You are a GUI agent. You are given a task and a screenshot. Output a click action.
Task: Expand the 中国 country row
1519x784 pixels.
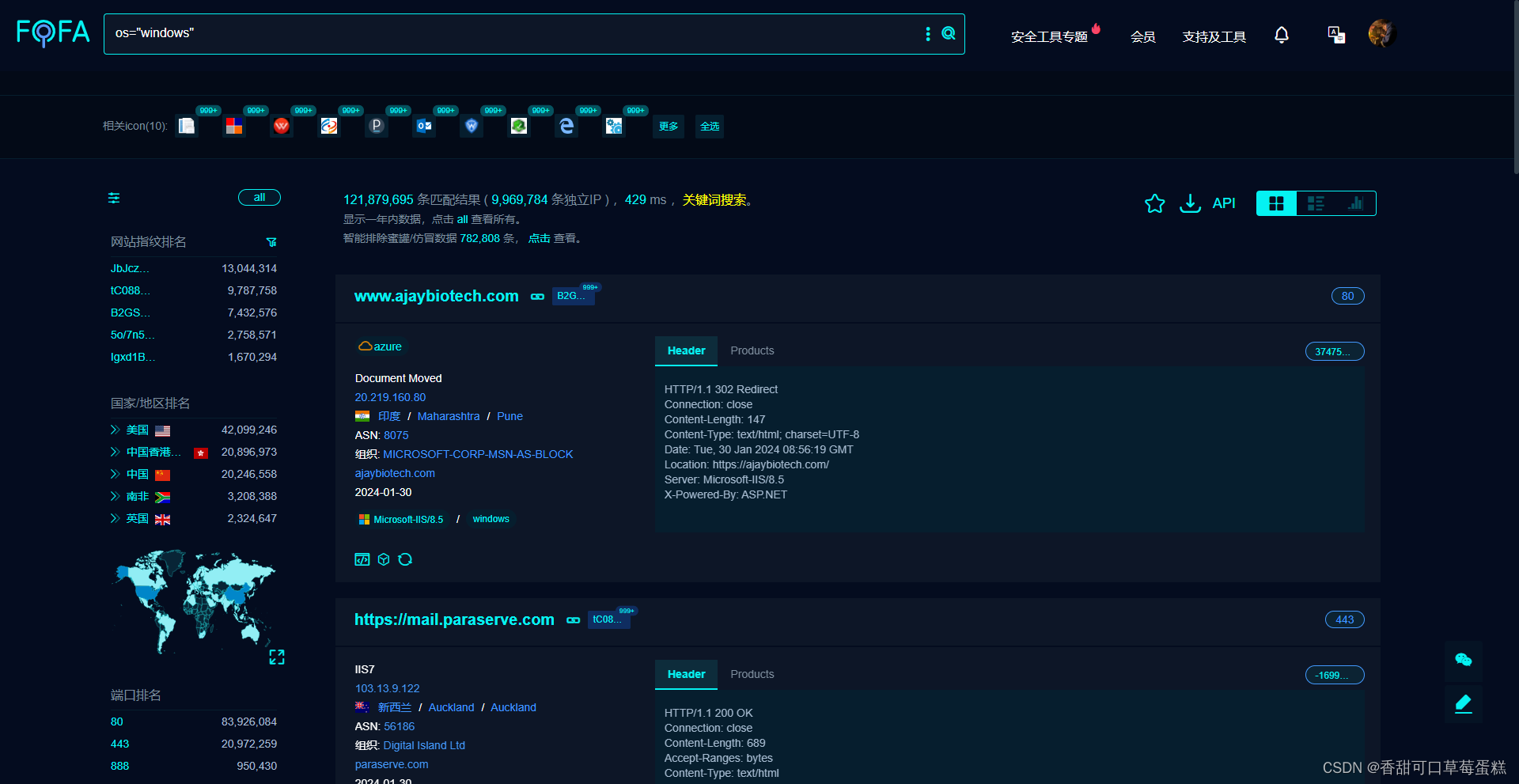pyautogui.click(x=115, y=475)
